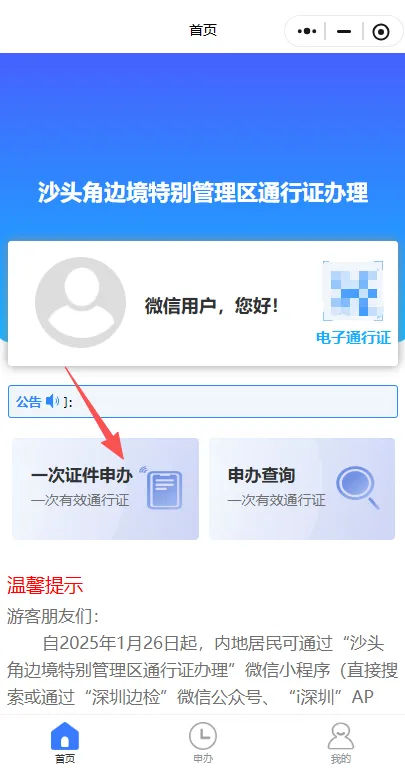Tap the 公告 announcement bar
Viewport: 405px width, 768px height.
coord(203,402)
